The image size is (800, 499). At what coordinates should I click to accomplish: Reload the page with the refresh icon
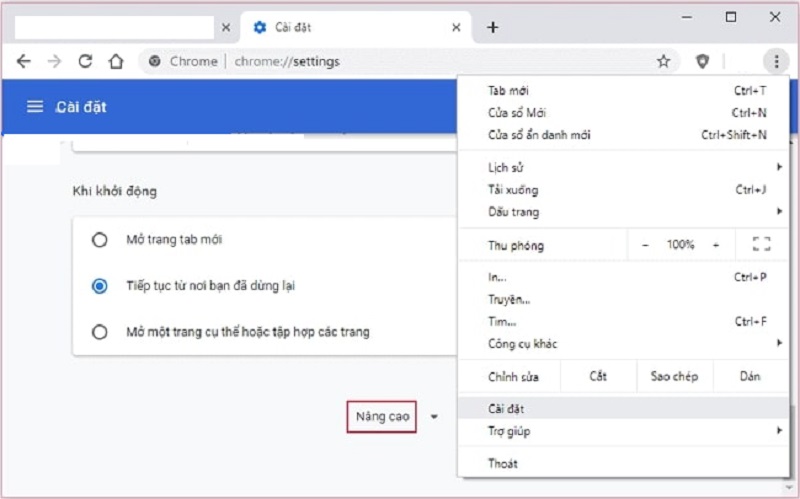[x=85, y=61]
